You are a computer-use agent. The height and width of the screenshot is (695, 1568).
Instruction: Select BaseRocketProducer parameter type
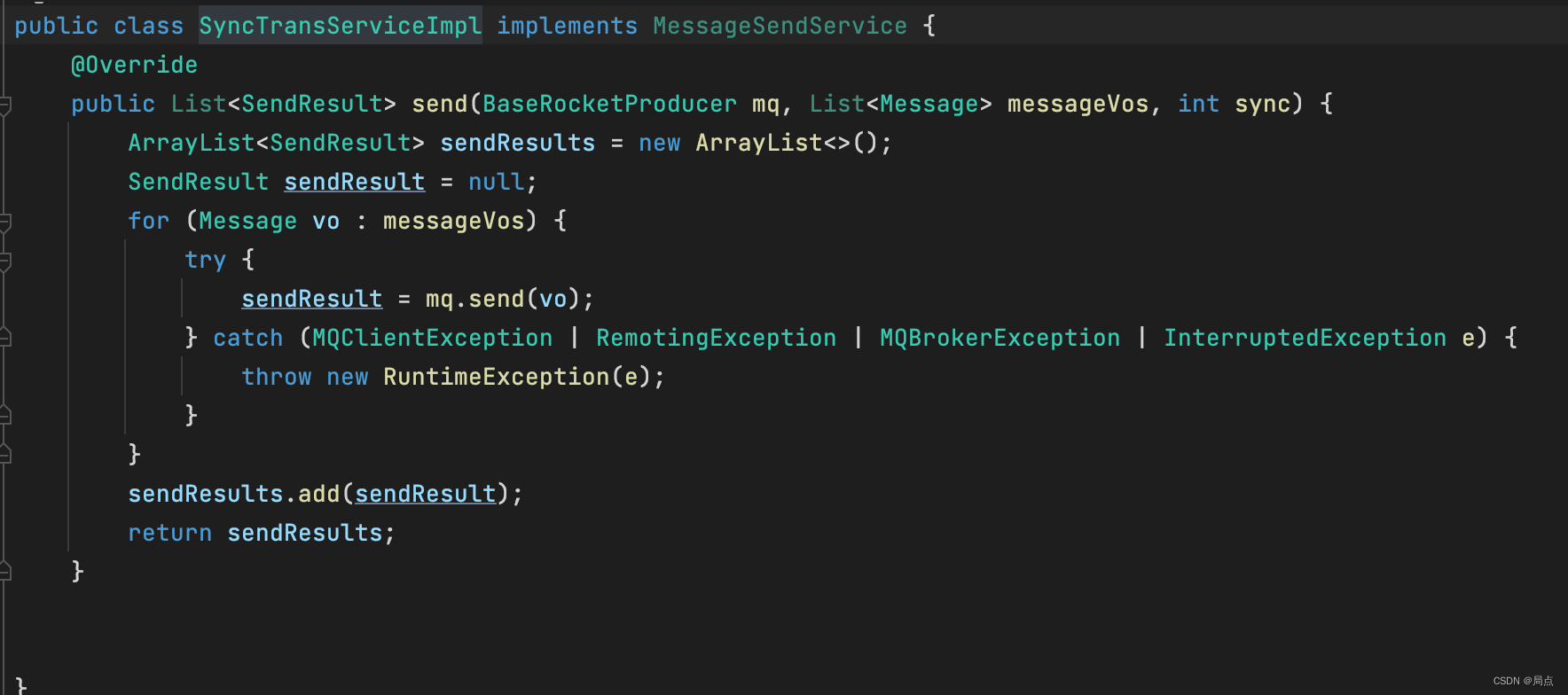[x=610, y=104]
